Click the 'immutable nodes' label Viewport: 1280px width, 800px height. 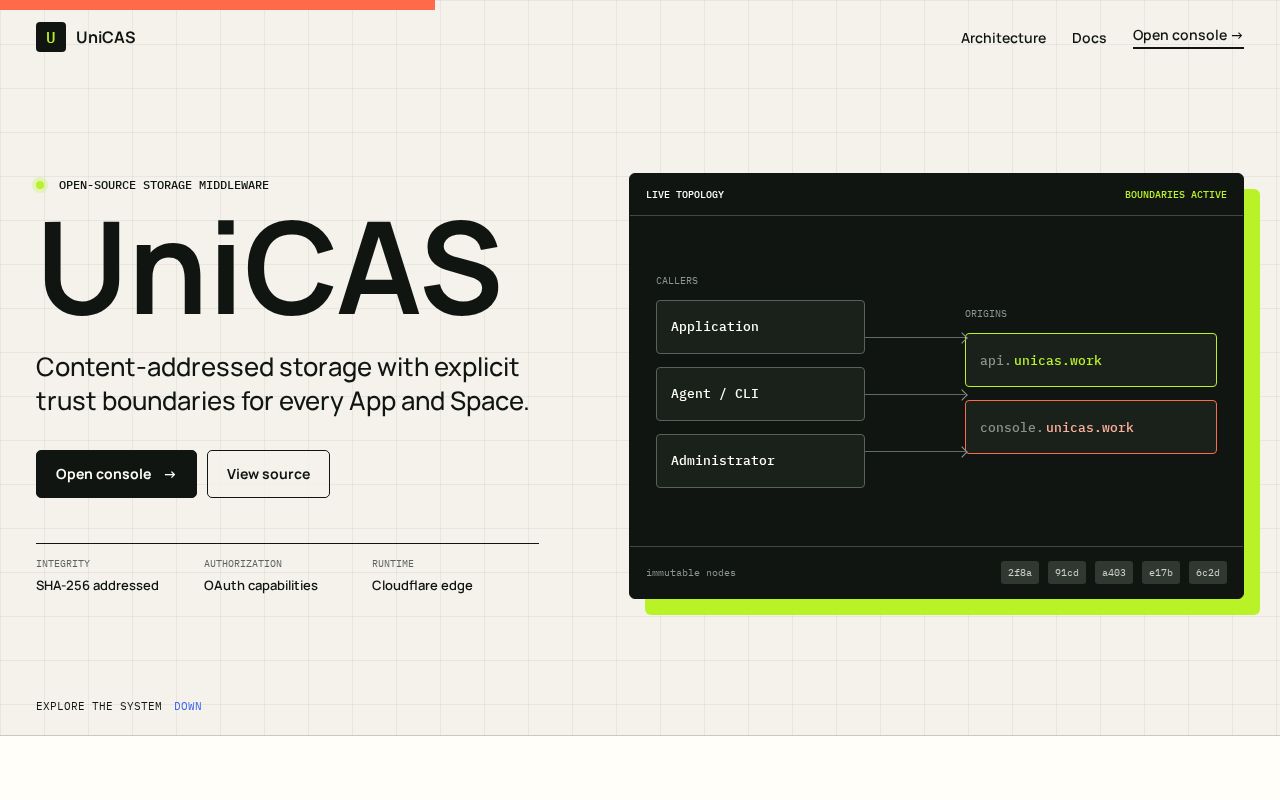691,573
